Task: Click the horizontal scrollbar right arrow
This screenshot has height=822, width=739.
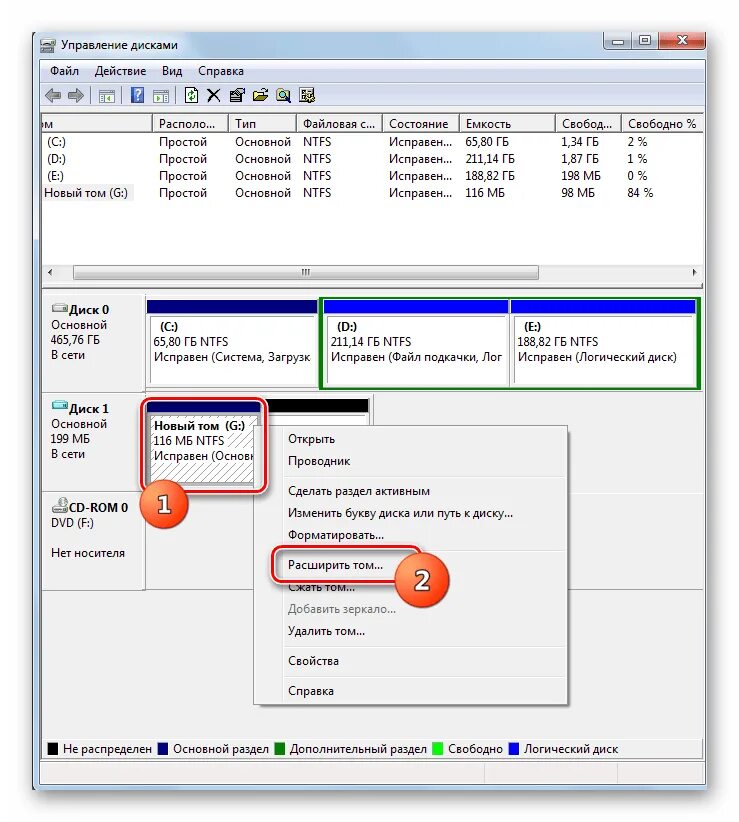Action: coord(694,273)
